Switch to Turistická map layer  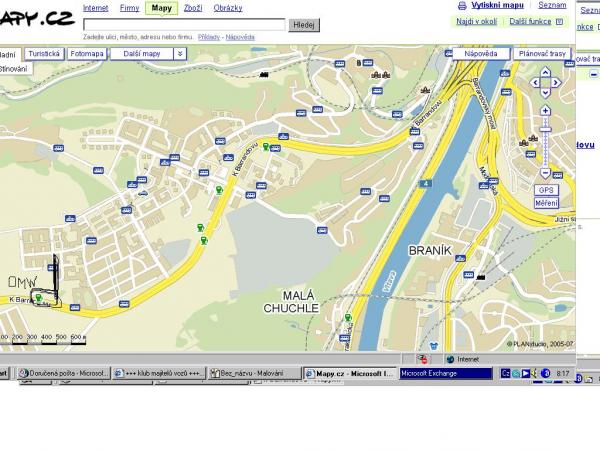[x=45, y=53]
